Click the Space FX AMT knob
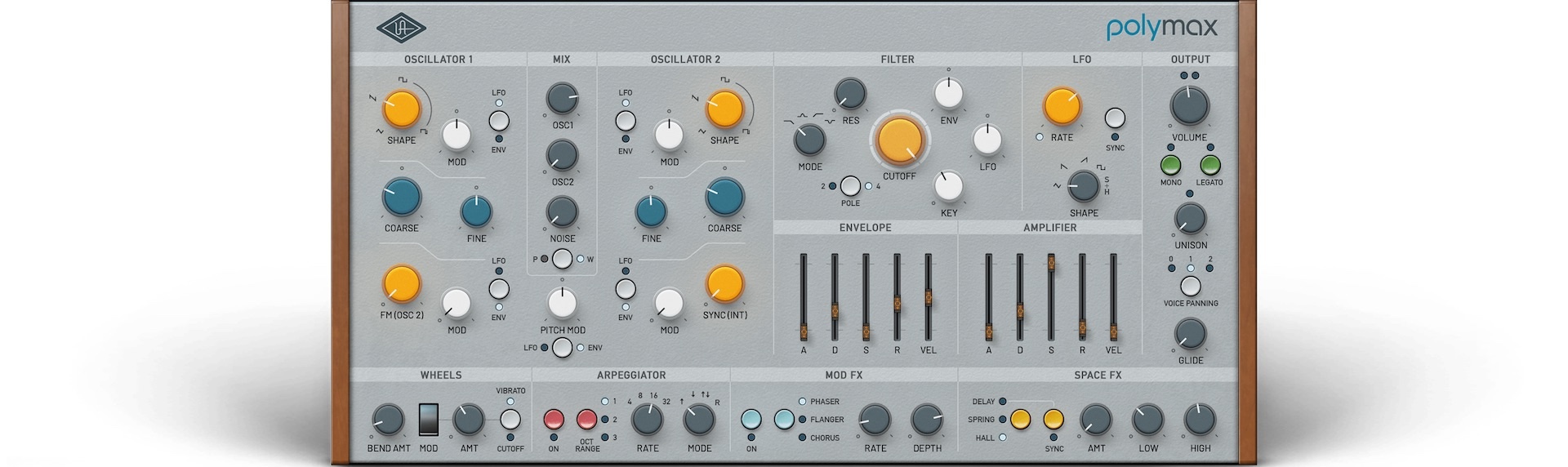 tap(1096, 420)
